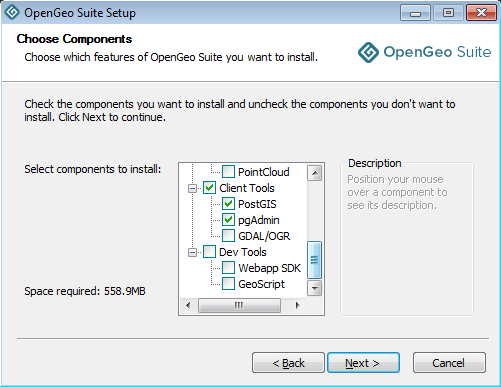This screenshot has height=387, width=501.
Task: Select the PointCloud tree label
Action: (264, 172)
